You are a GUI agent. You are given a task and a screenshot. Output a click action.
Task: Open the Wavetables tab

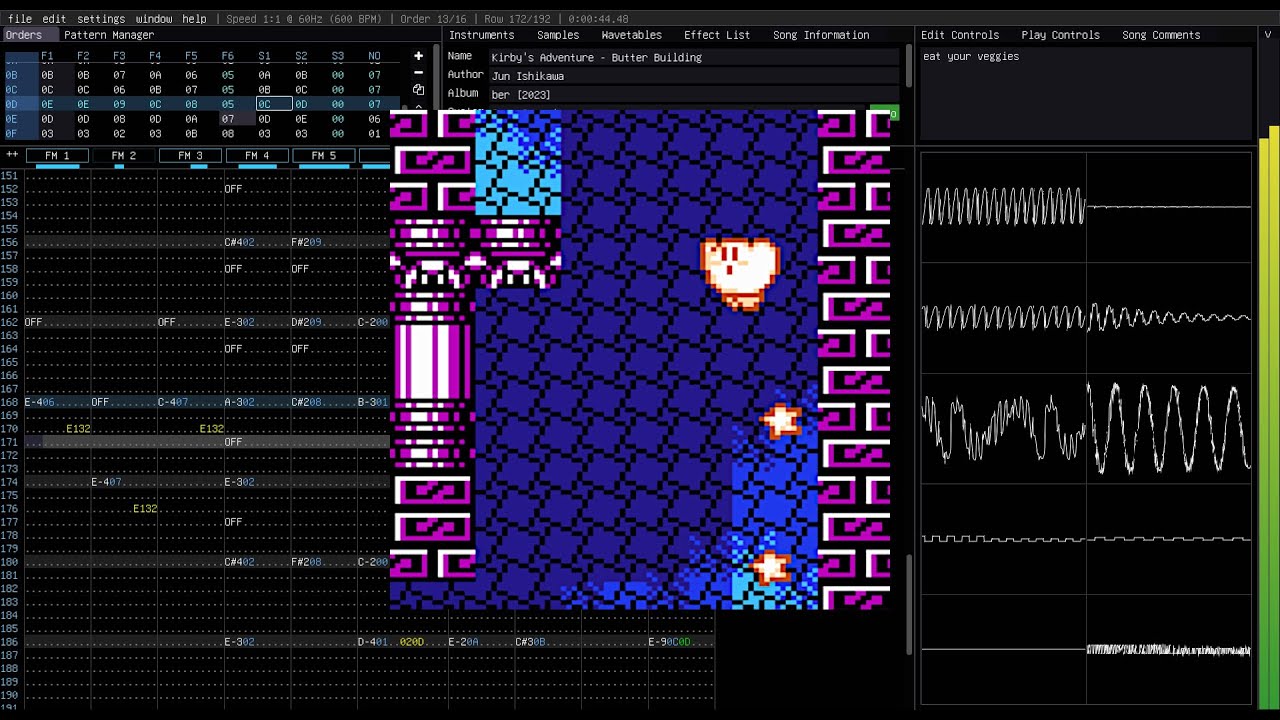[631, 35]
